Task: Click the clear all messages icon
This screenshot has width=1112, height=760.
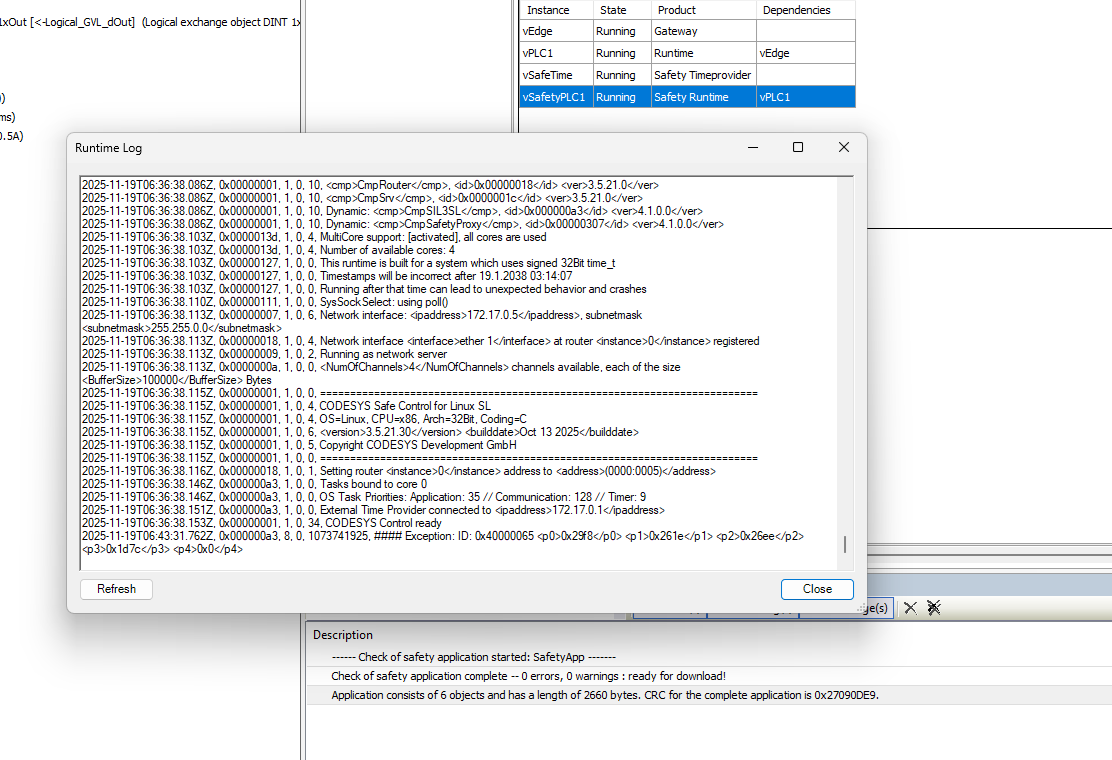Action: pos(933,607)
